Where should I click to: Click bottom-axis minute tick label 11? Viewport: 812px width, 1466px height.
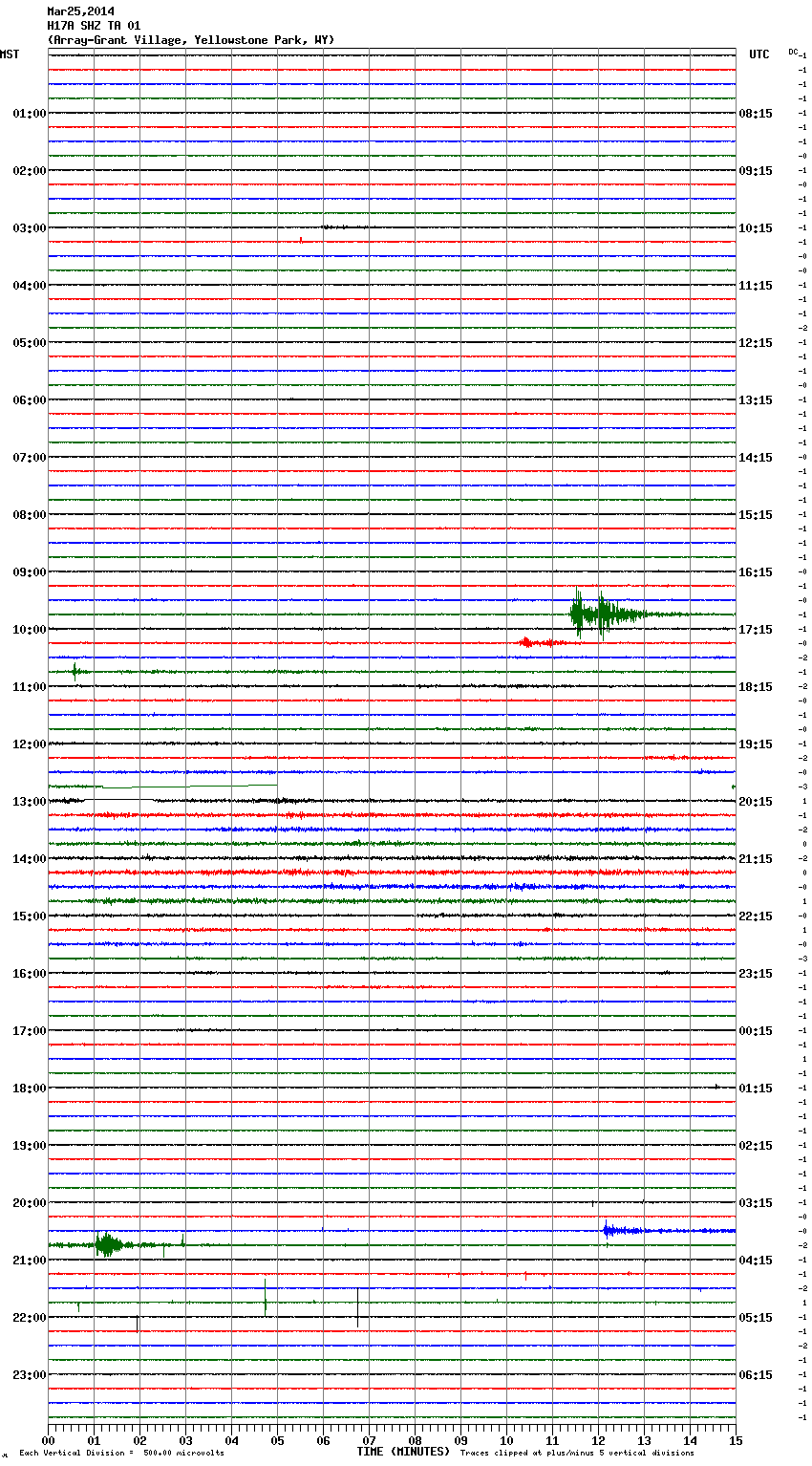[x=552, y=1440]
